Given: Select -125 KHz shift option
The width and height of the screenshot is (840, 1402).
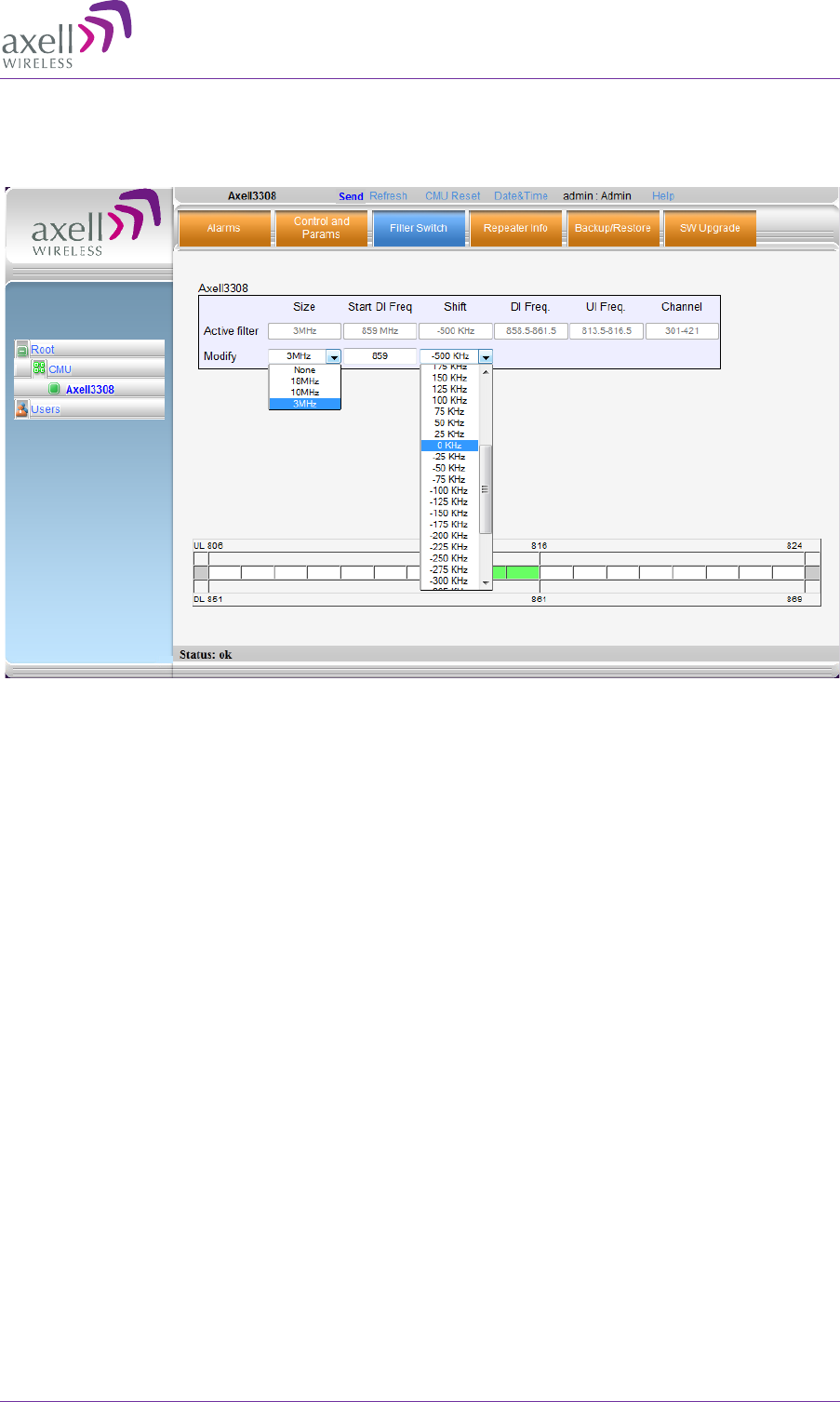Looking at the screenshot, I should pos(449,501).
